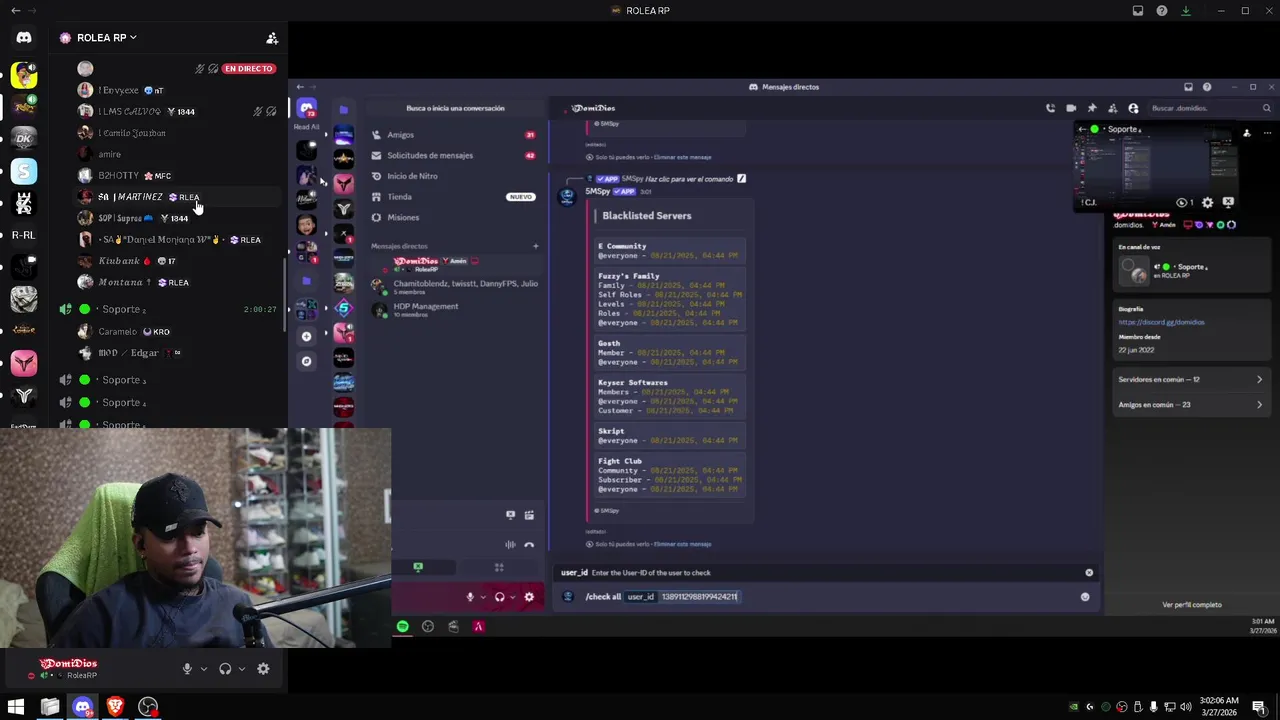Click back arrow on Soporte stream popout
Image resolution: width=1280 pixels, height=720 pixels.
coord(1082,129)
